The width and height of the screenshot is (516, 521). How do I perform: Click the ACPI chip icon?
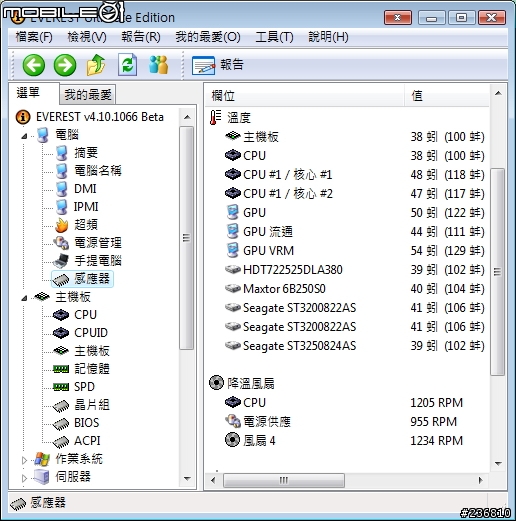tap(61, 441)
